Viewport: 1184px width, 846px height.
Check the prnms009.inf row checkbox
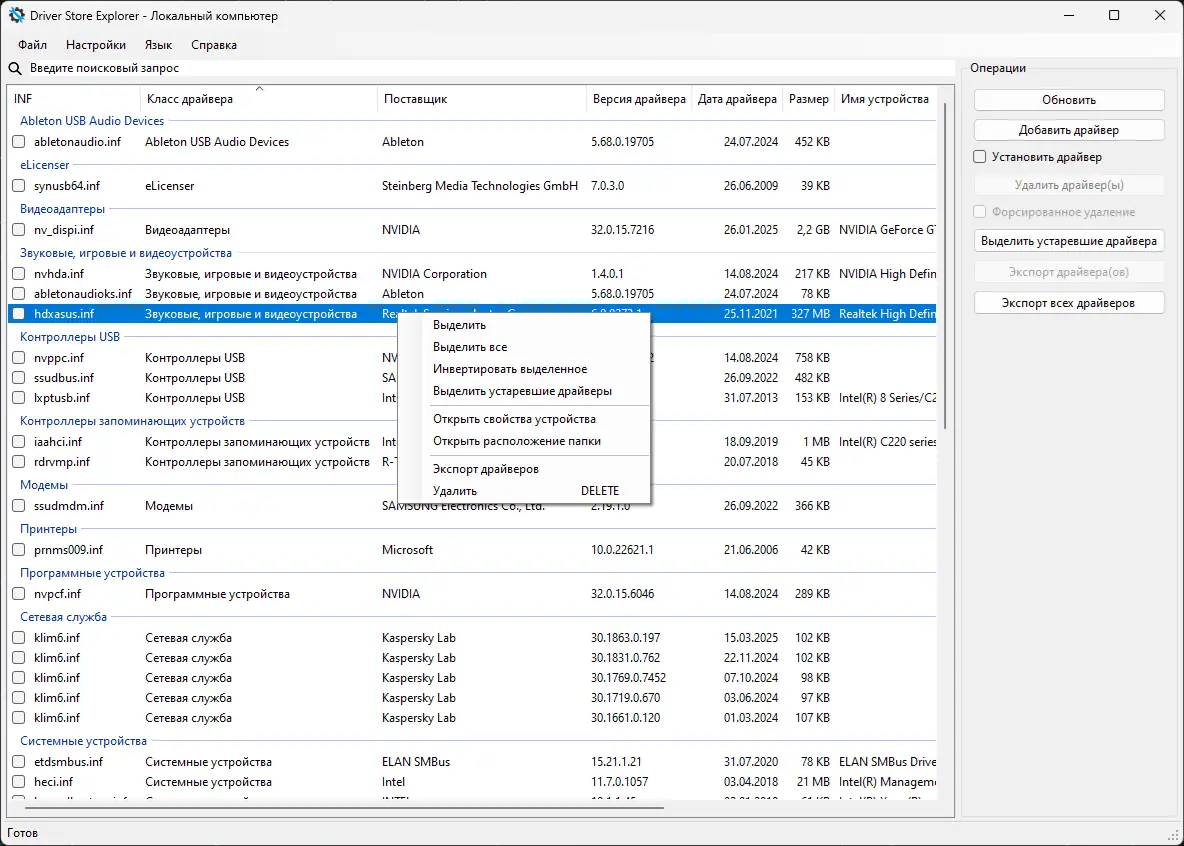(x=19, y=549)
